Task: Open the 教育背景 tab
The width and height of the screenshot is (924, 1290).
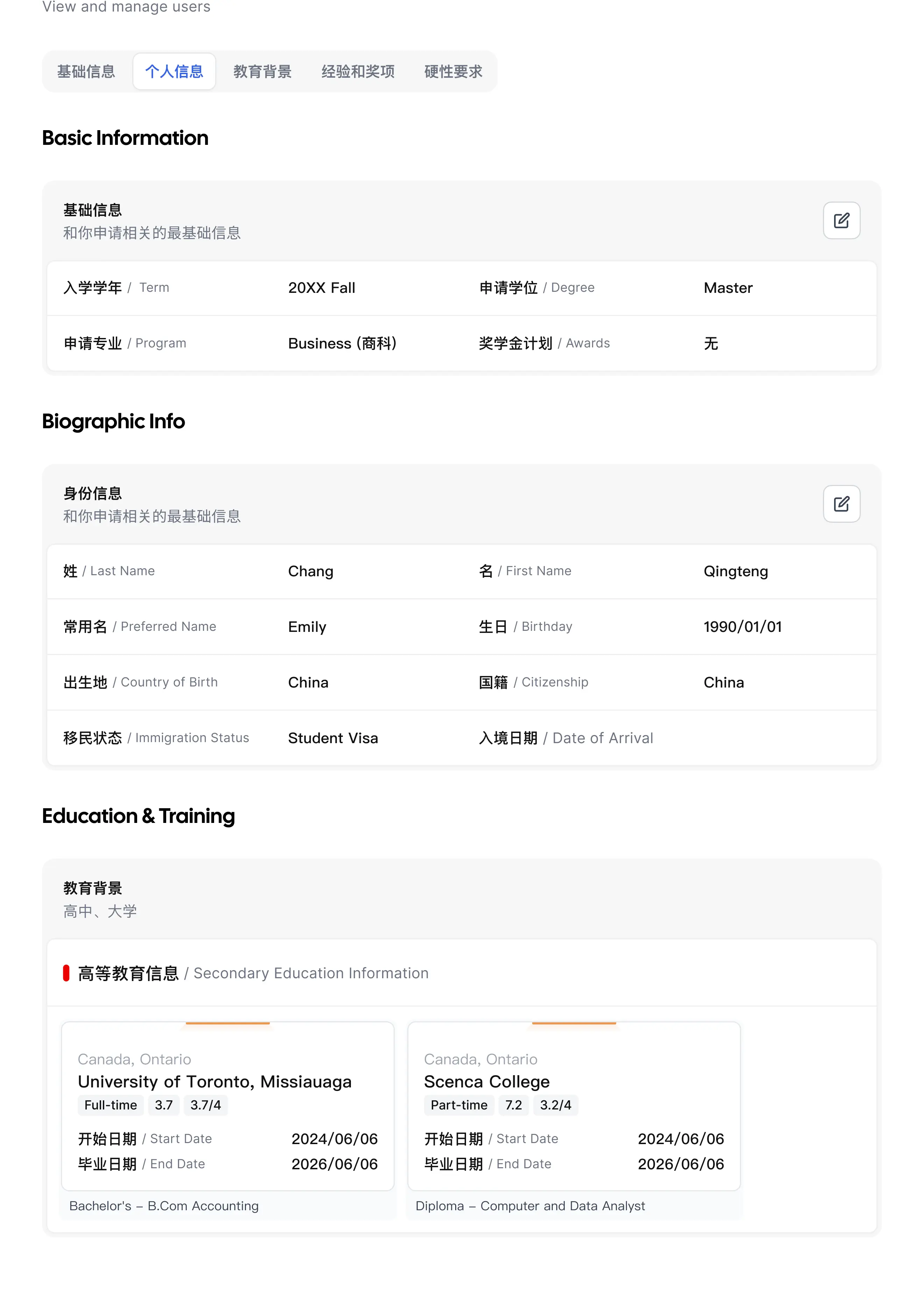Action: (262, 71)
